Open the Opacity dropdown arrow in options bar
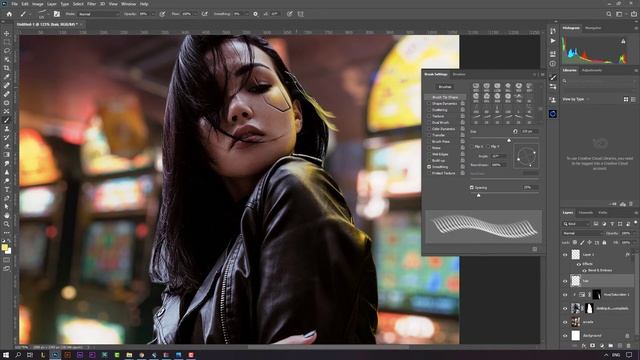This screenshot has width=640, height=360. point(153,14)
